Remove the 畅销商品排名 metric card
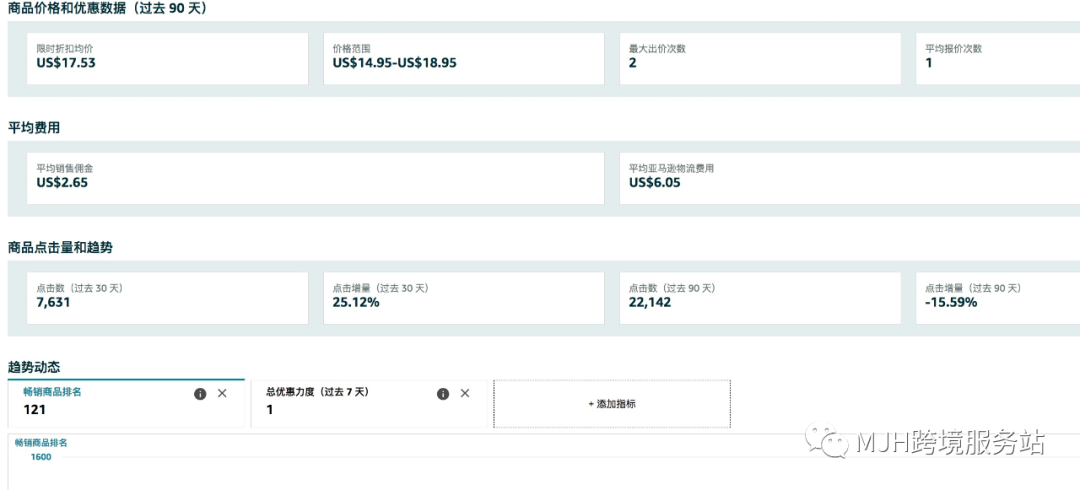Viewport: 1080px width, 490px height. [222, 394]
